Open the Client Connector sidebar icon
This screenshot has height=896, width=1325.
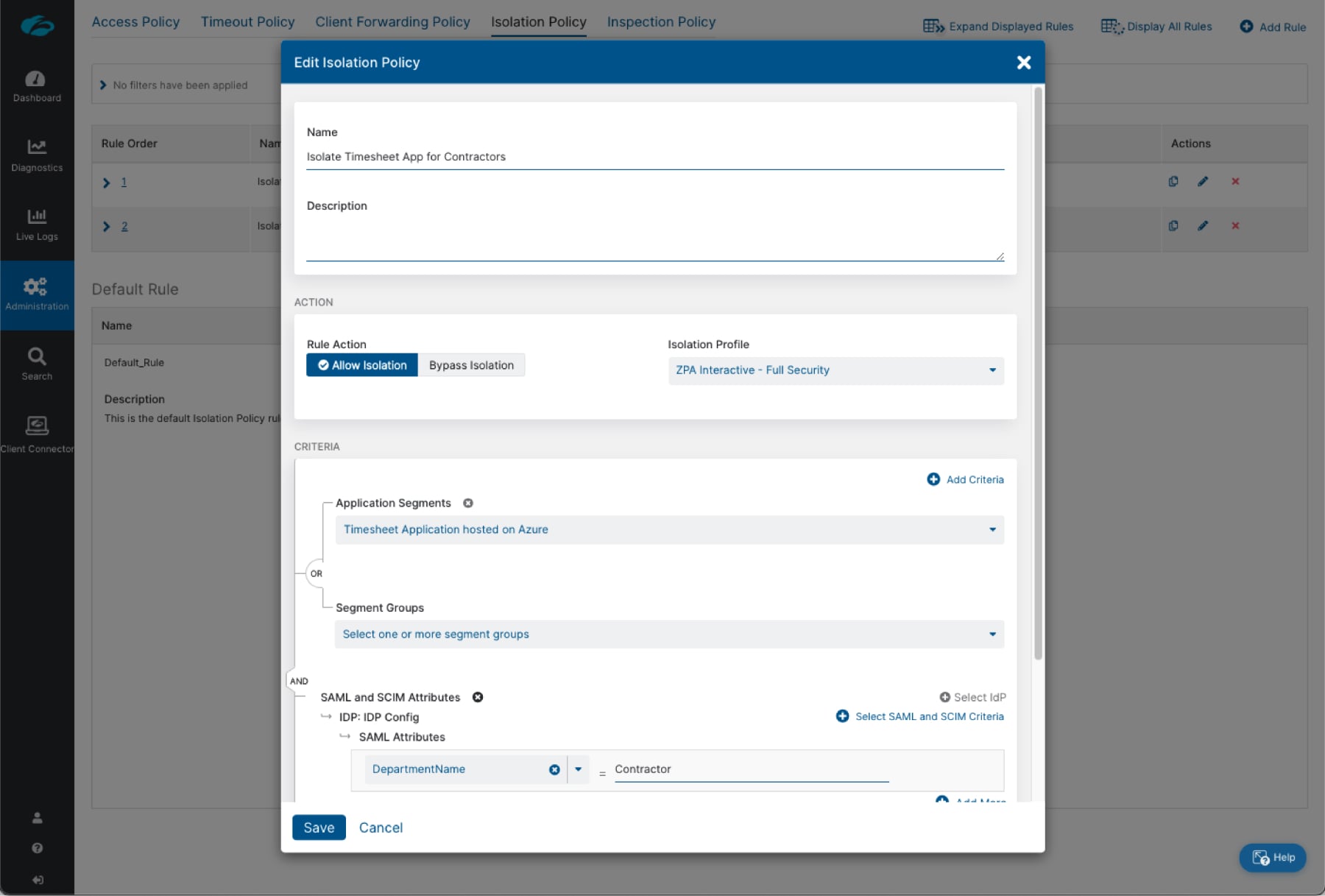(37, 434)
